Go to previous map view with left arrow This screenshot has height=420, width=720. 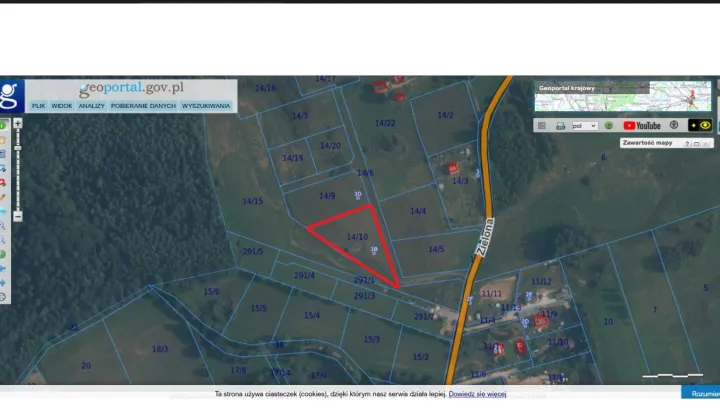tap(2, 268)
